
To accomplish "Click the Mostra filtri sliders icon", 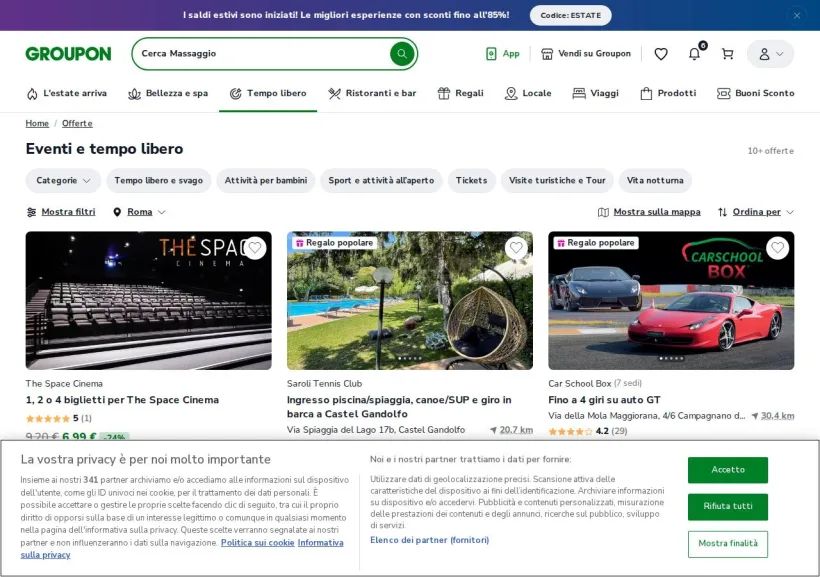I will pos(31,212).
